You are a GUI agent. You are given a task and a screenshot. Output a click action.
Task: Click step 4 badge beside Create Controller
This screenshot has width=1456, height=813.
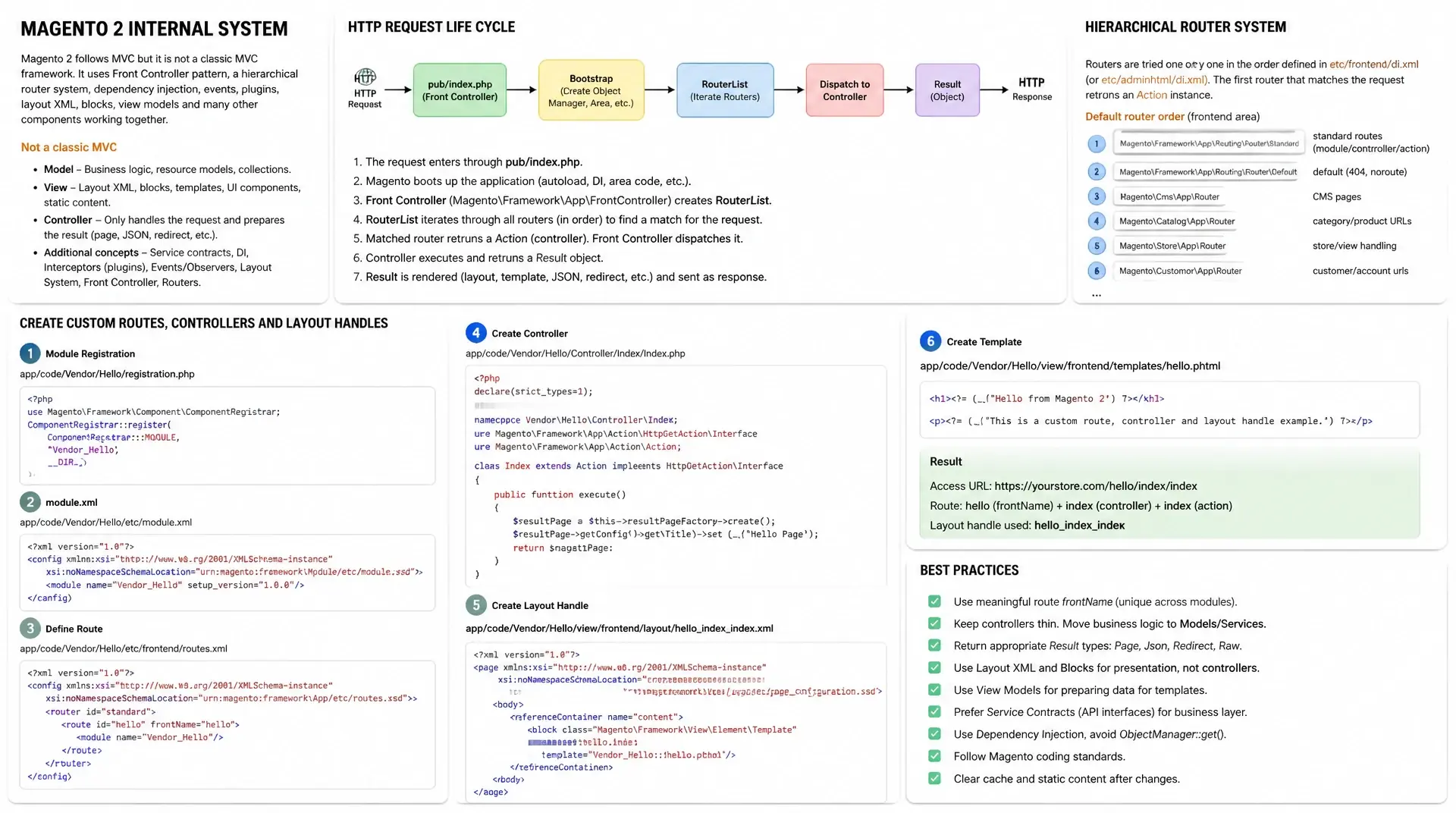click(x=475, y=333)
